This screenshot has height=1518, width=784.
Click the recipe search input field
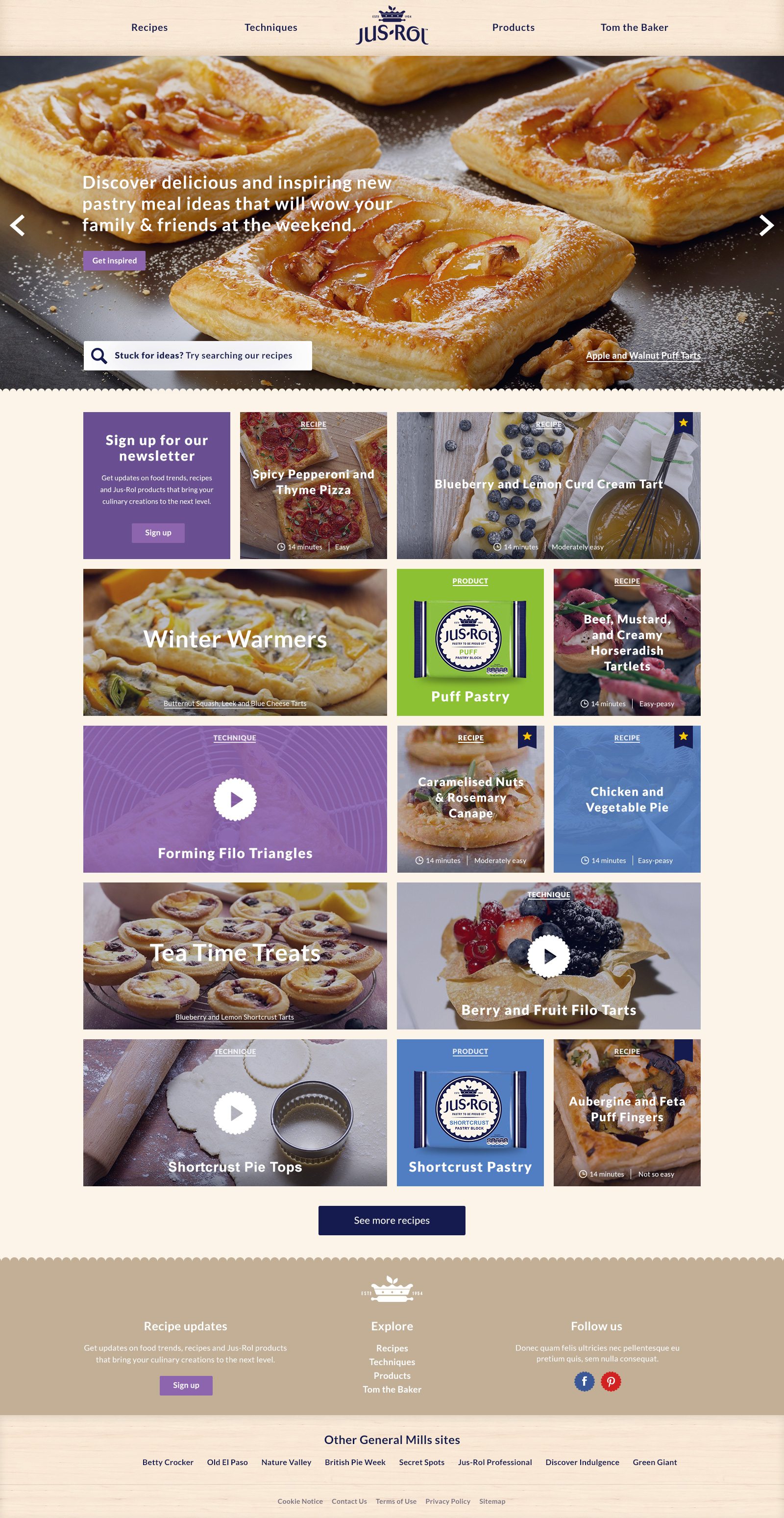(x=197, y=355)
